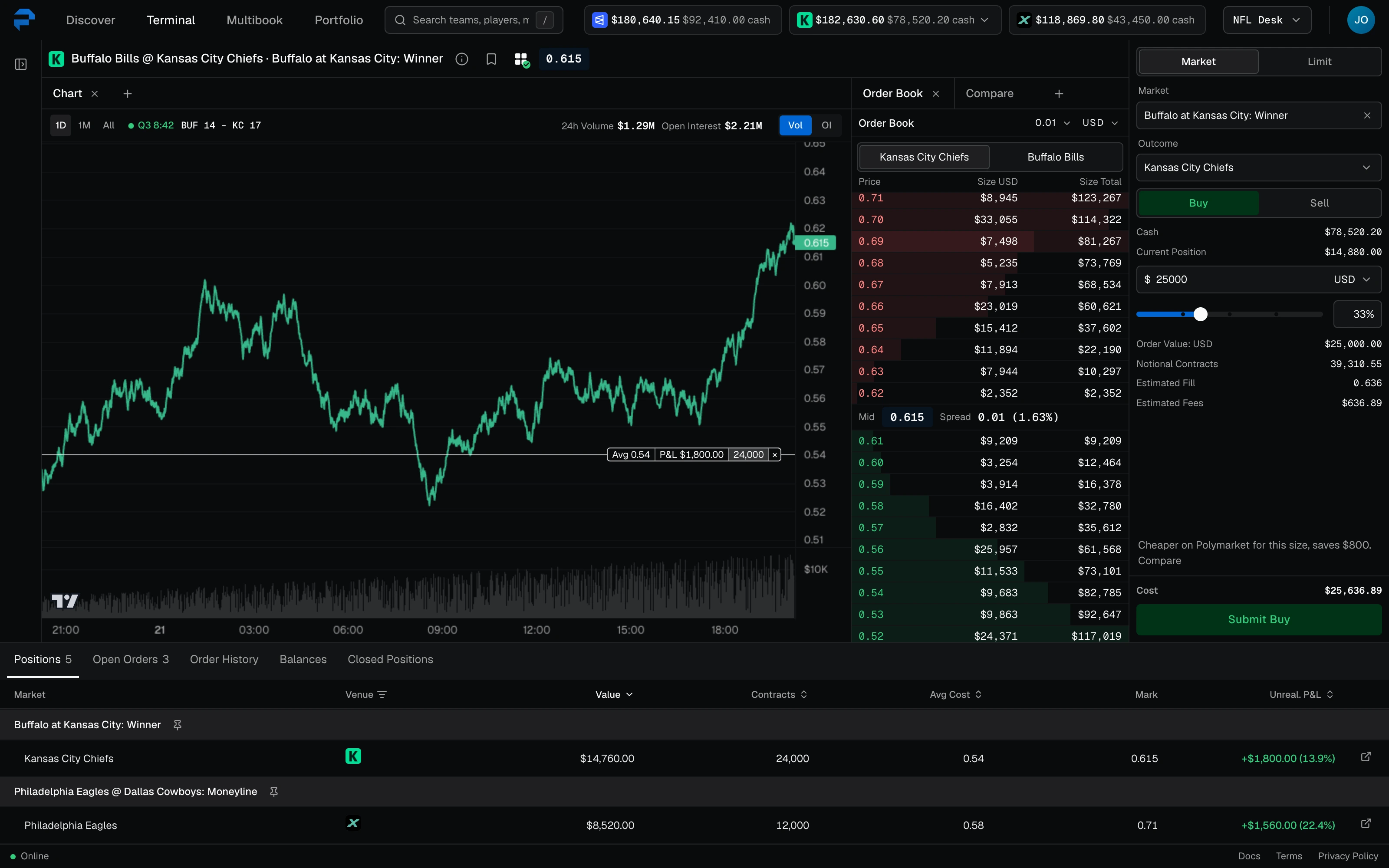The image size is (1389, 868).
Task: Open Philadelphia Eagles position external link
Action: pos(1366,824)
